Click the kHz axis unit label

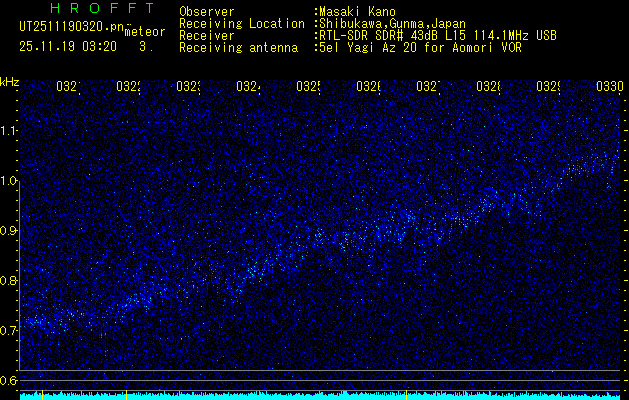(x=10, y=82)
